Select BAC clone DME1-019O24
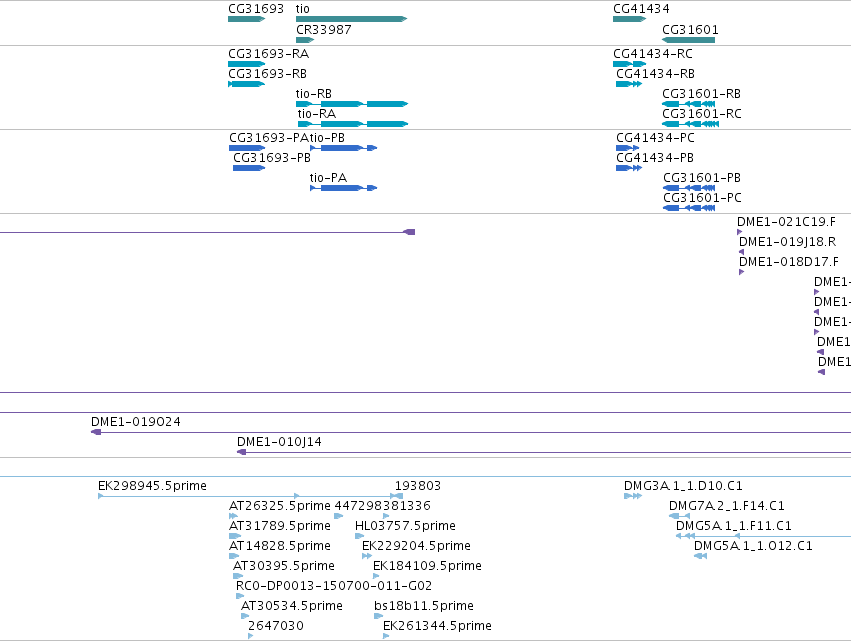 [x=471, y=432]
